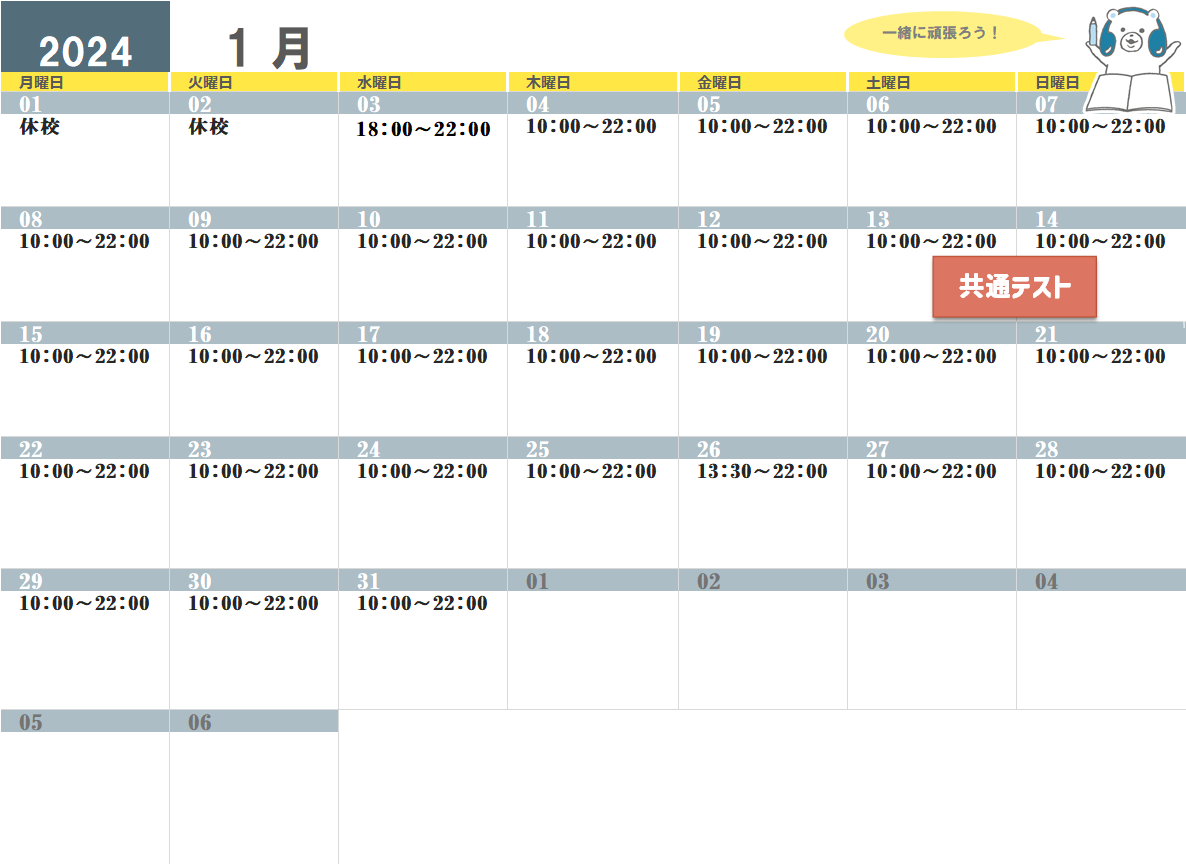The image size is (1186, 864).
Task: Select the 水曜日 column header
Action: pyautogui.click(x=379, y=83)
